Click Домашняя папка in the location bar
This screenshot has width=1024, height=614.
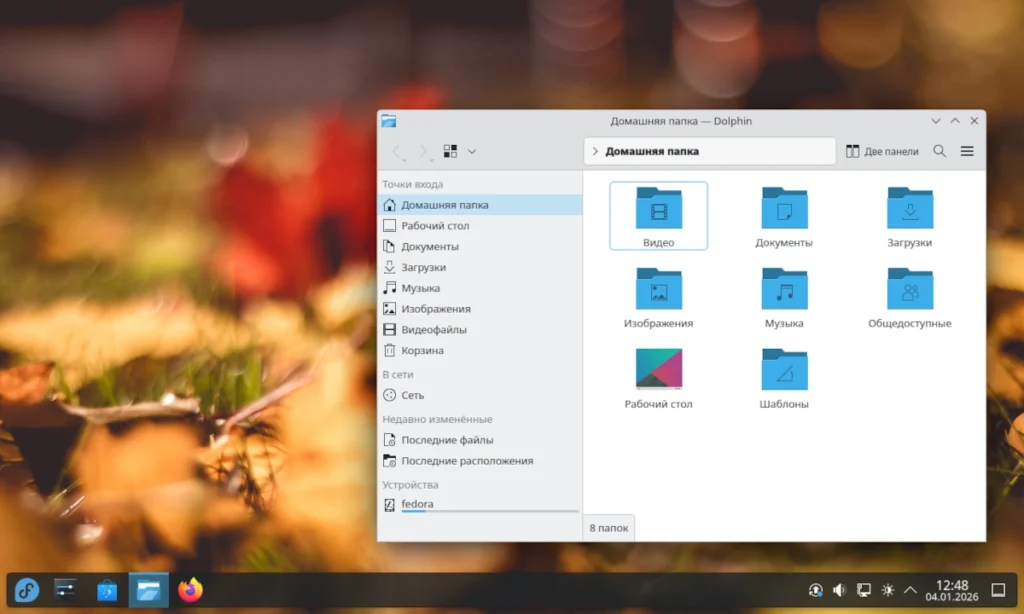pos(652,152)
